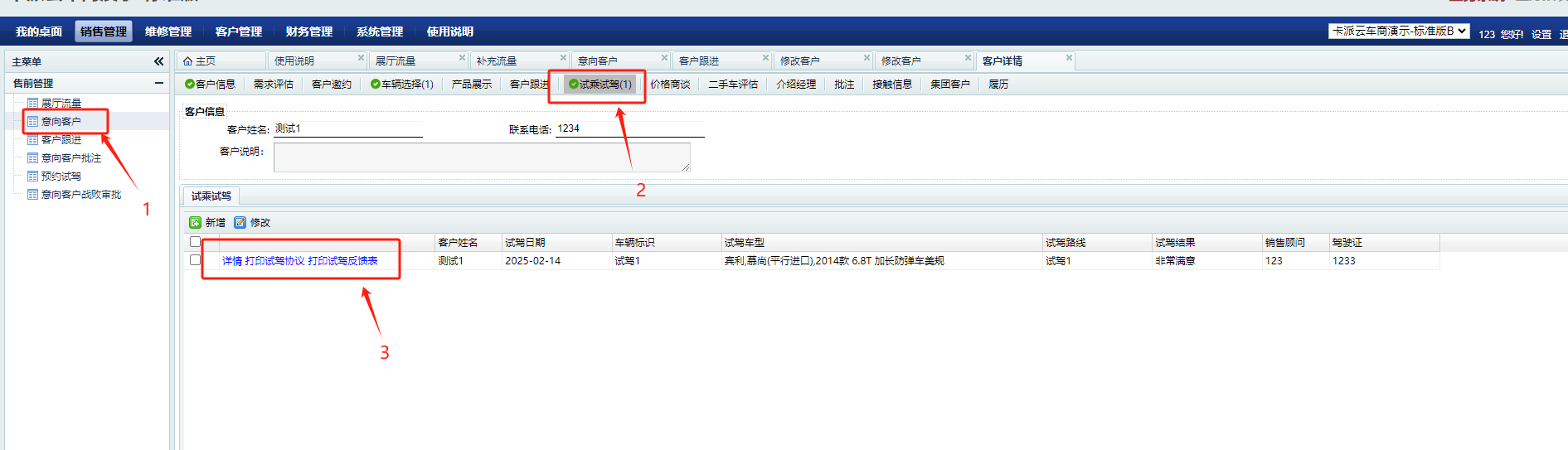Click into the 客户说明 text area
Screen dimensions: 1568x450
481,157
